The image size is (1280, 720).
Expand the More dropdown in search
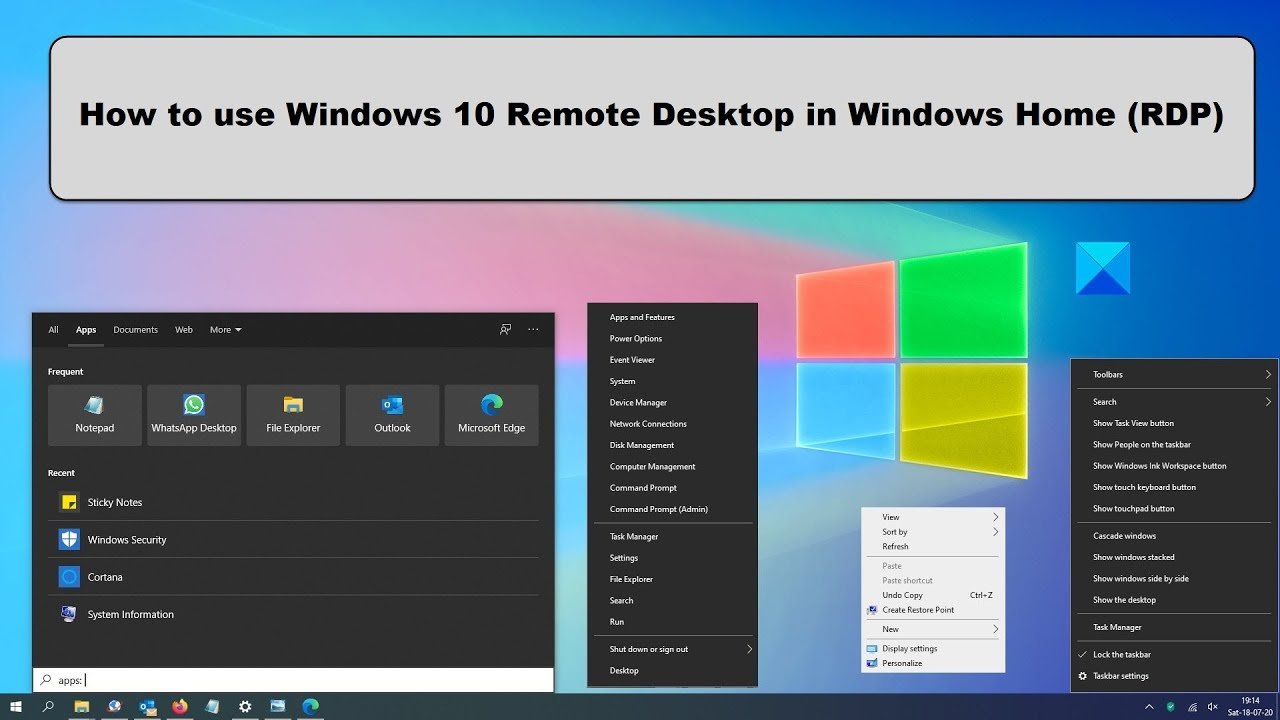(x=225, y=329)
